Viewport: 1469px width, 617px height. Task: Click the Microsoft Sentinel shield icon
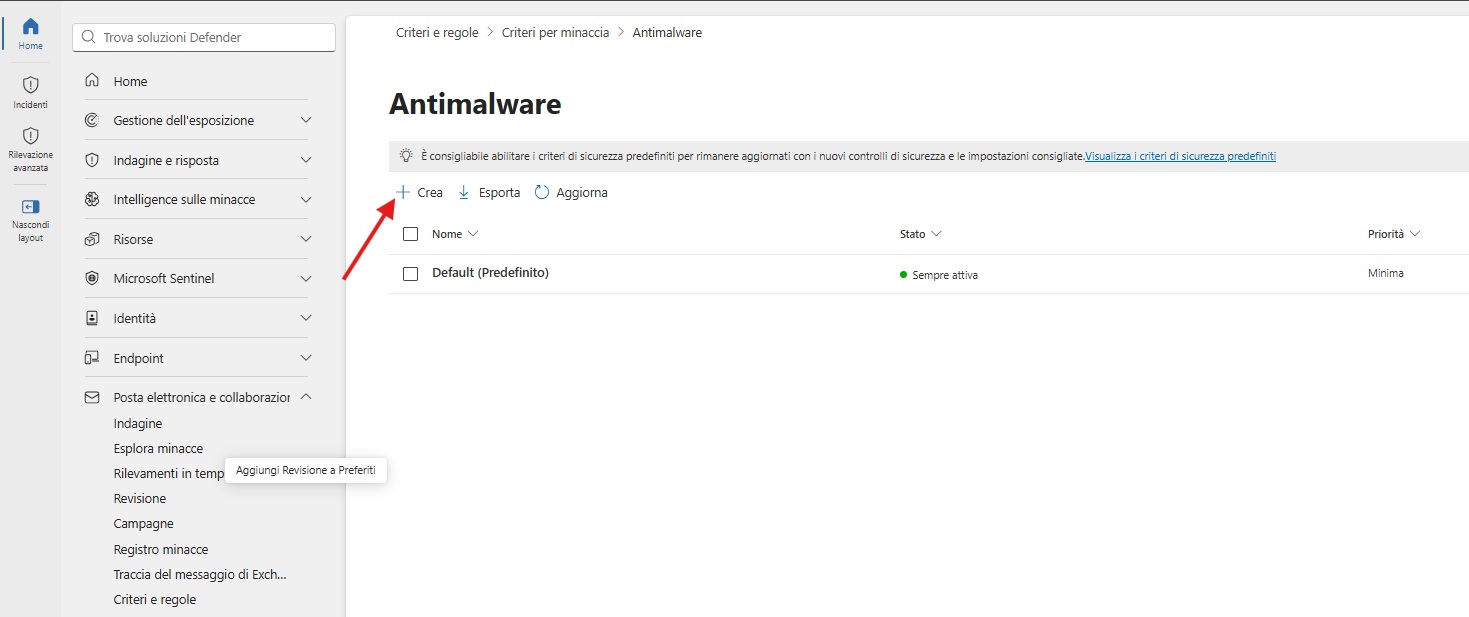pos(92,278)
